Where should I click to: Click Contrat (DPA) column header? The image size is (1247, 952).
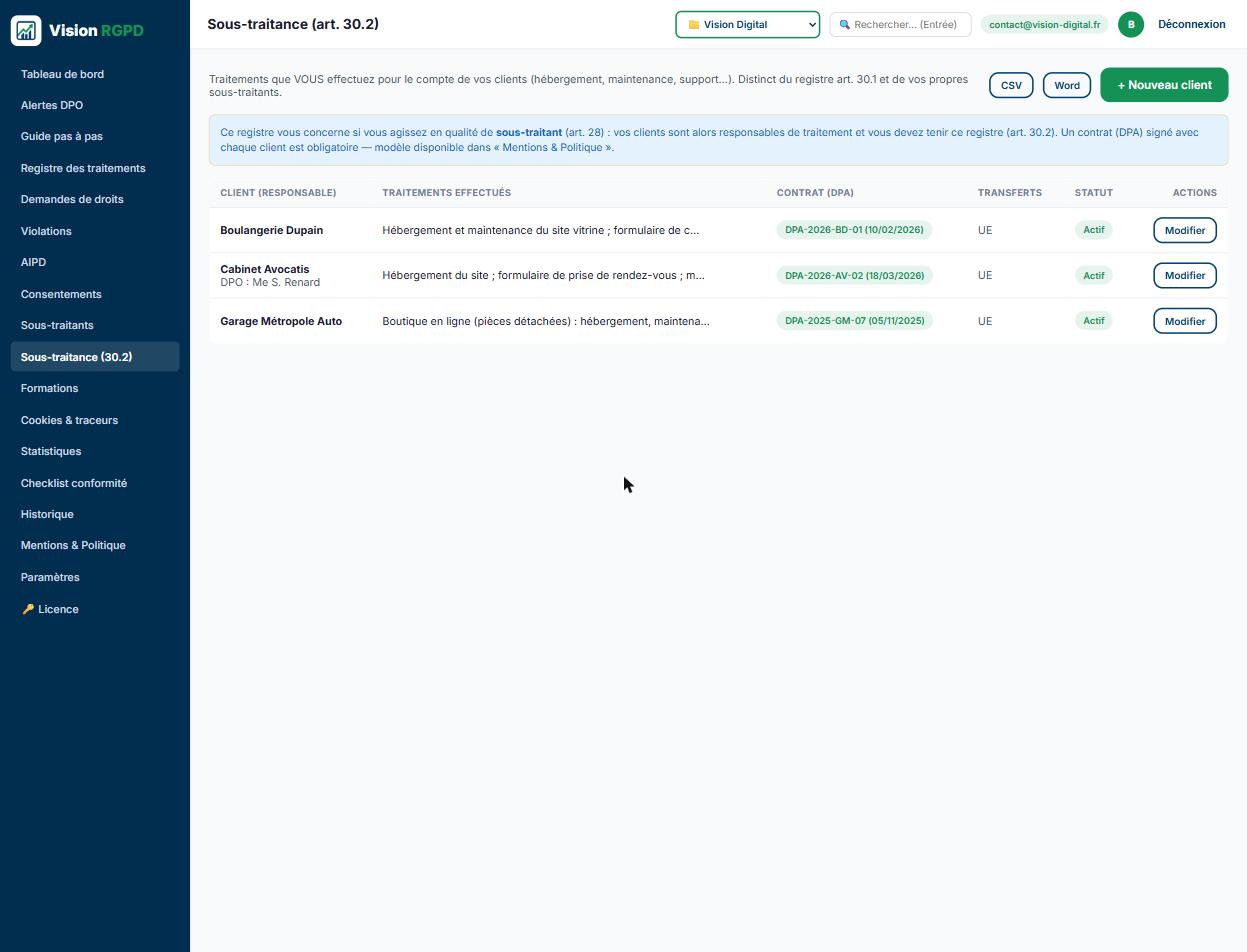[815, 192]
